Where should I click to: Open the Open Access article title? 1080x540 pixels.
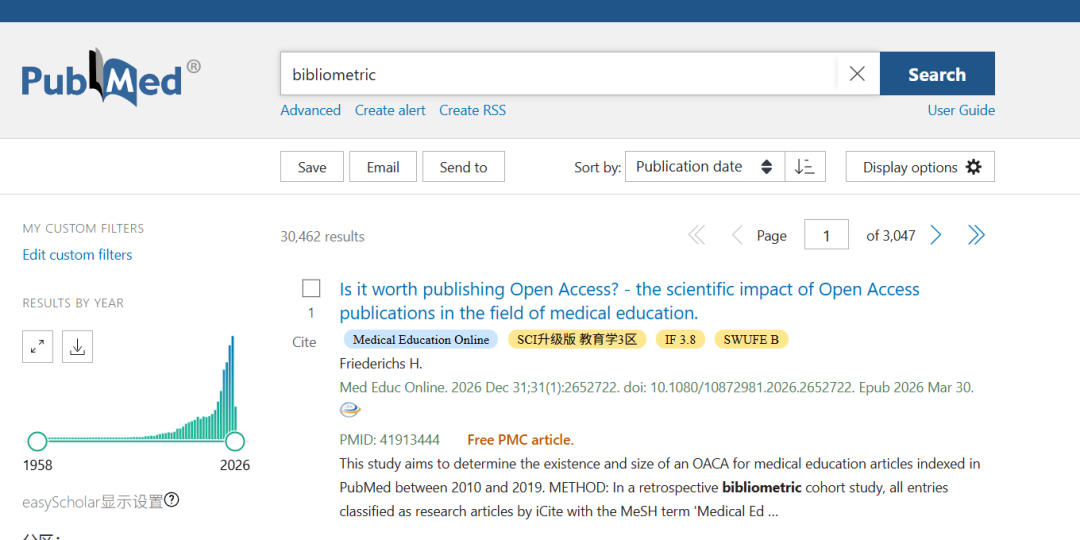(x=630, y=301)
